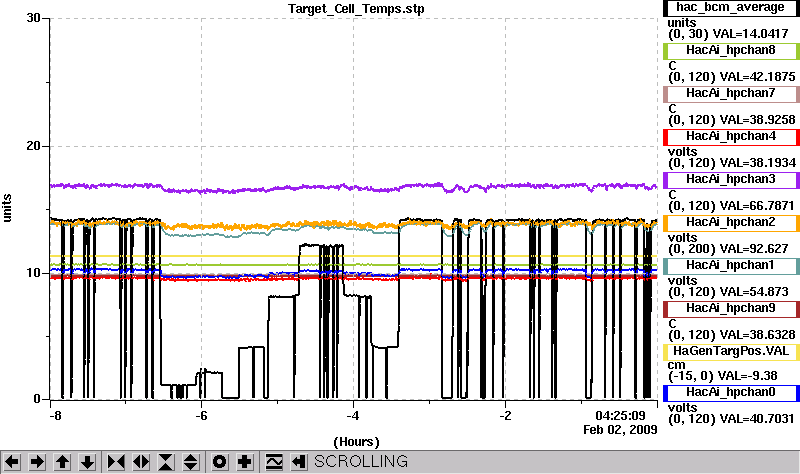
Task: Click the circle auto-scale icon
Action: point(219,462)
